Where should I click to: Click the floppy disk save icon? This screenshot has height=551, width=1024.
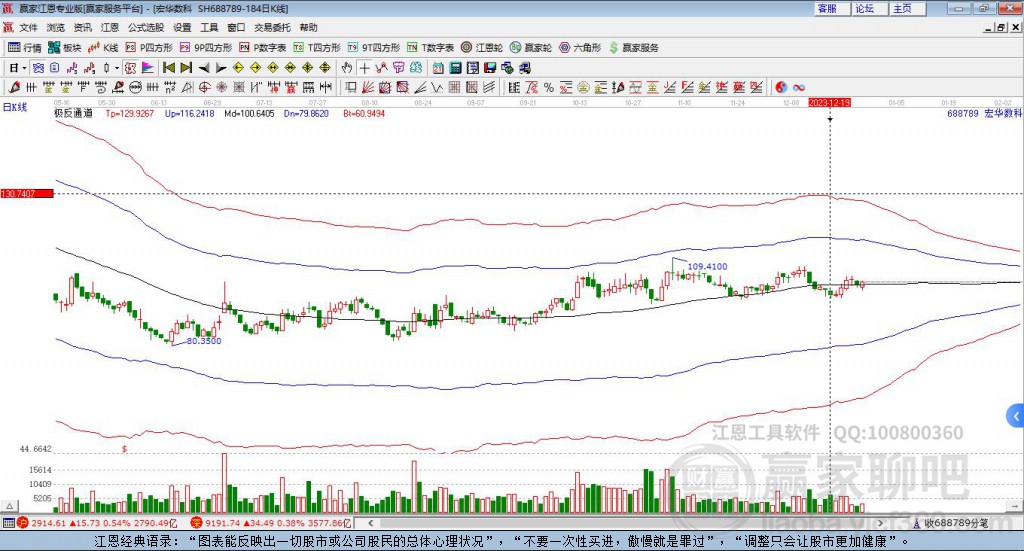[x=490, y=68]
